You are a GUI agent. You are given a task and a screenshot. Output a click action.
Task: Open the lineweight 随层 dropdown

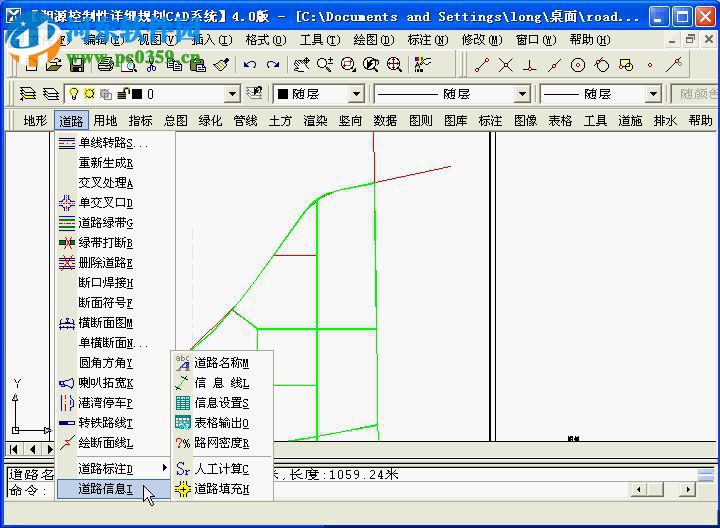[x=652, y=95]
